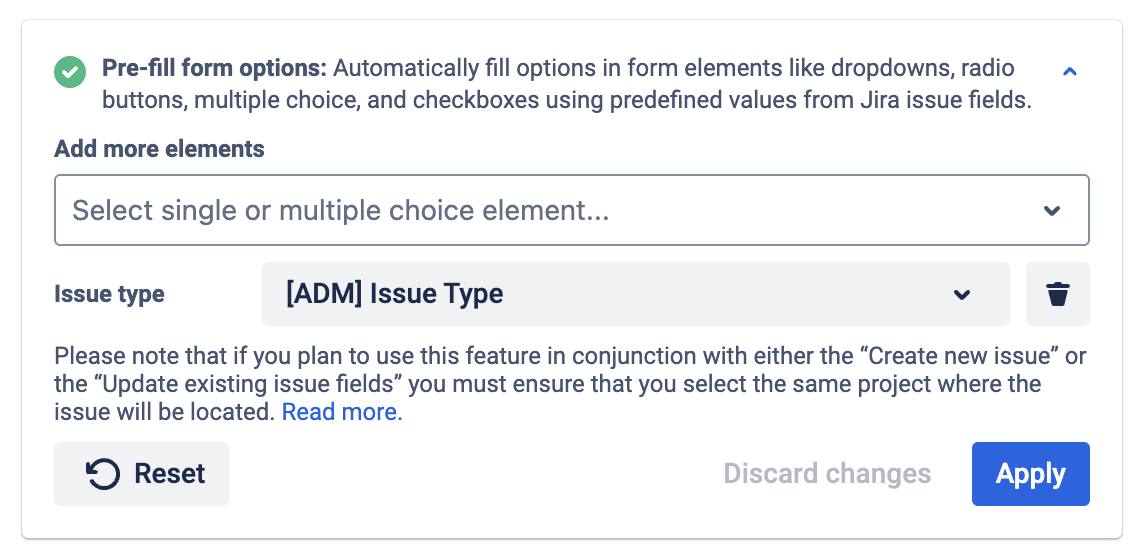Click the green checkmark status icon
This screenshot has width=1144, height=556.
(70, 72)
